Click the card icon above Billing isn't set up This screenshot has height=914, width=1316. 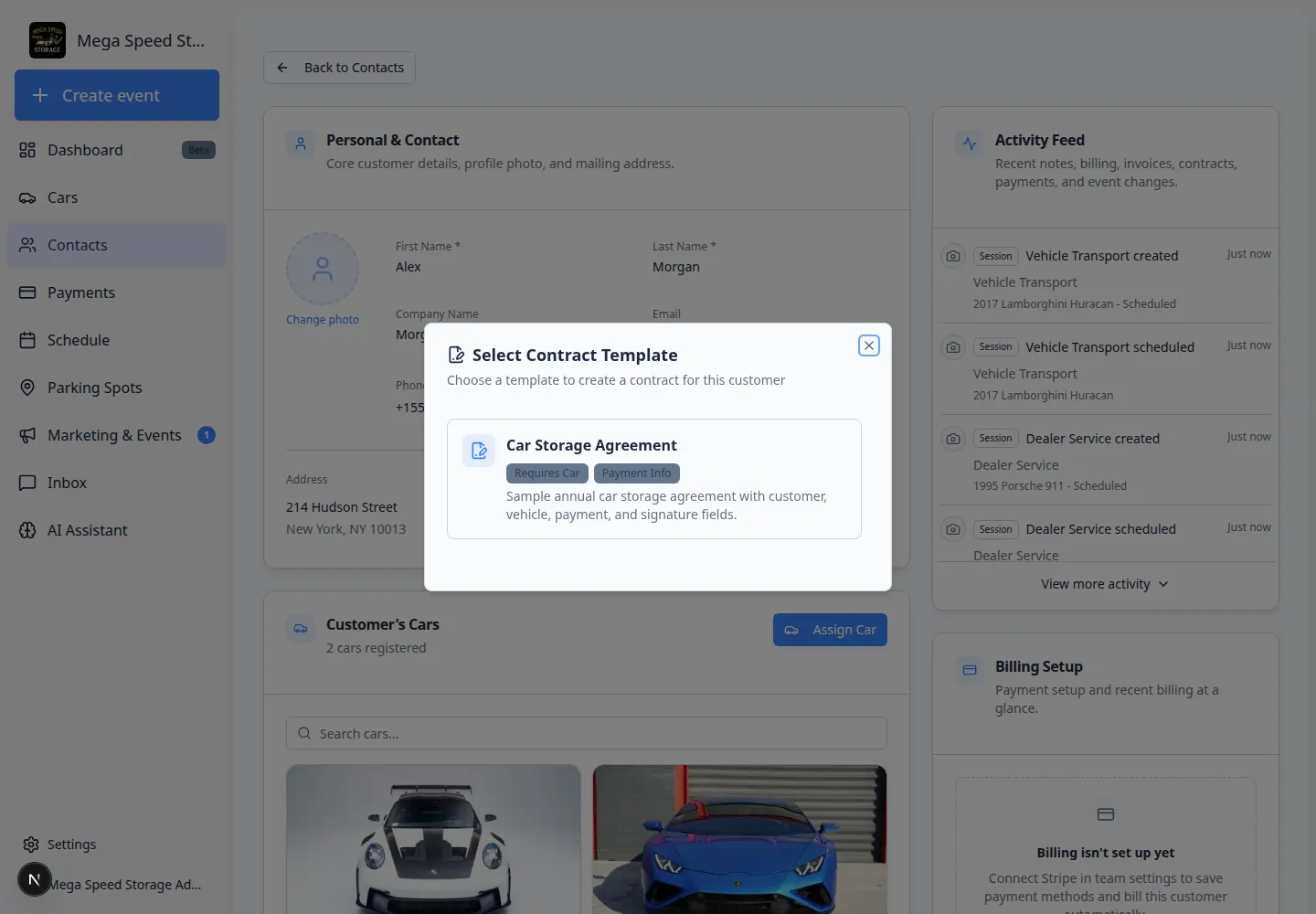pos(1106,814)
